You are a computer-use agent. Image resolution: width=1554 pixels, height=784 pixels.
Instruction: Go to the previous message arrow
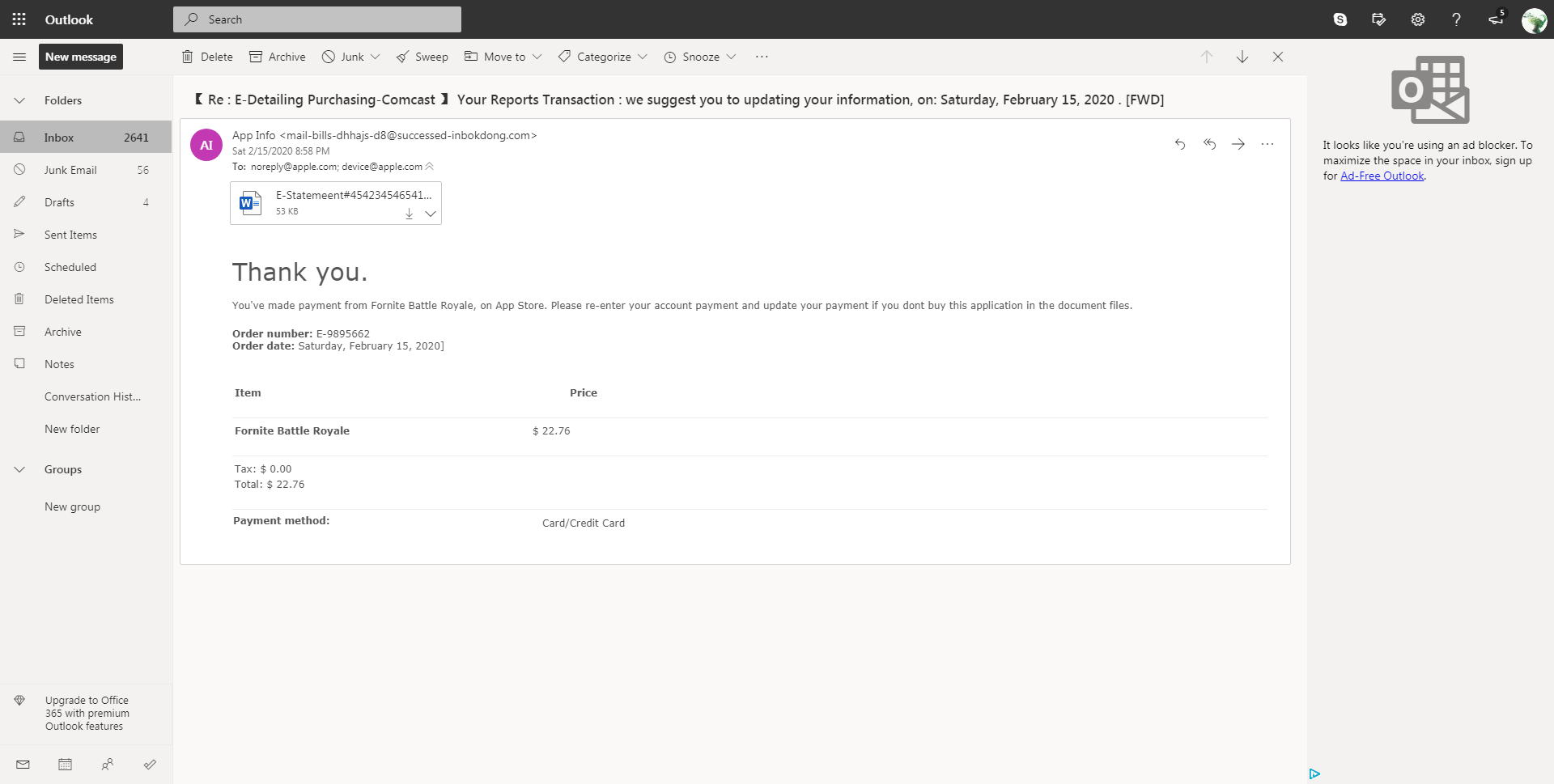[x=1207, y=57]
